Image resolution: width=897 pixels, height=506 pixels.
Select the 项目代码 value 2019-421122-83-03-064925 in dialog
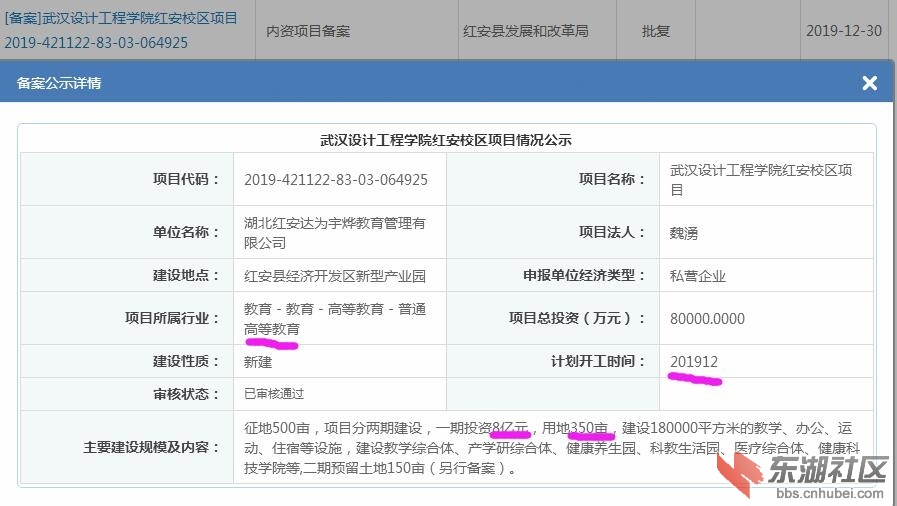point(336,180)
